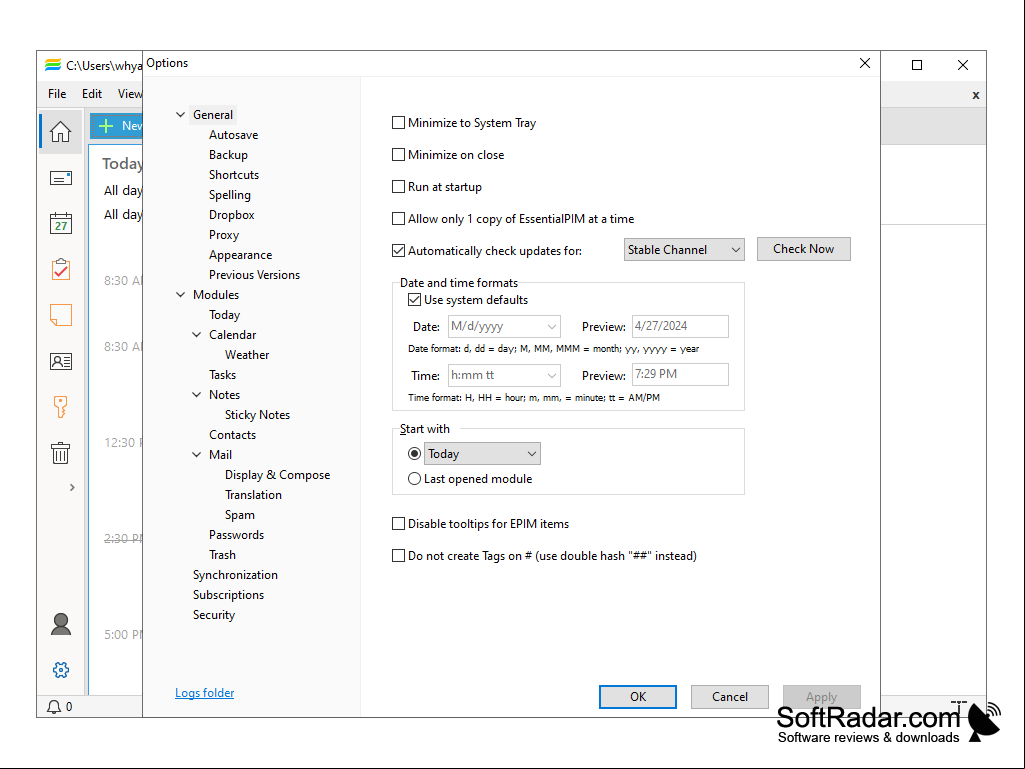This screenshot has height=769, width=1025.
Task: Select Subscriptions in options tree
Action: click(228, 594)
